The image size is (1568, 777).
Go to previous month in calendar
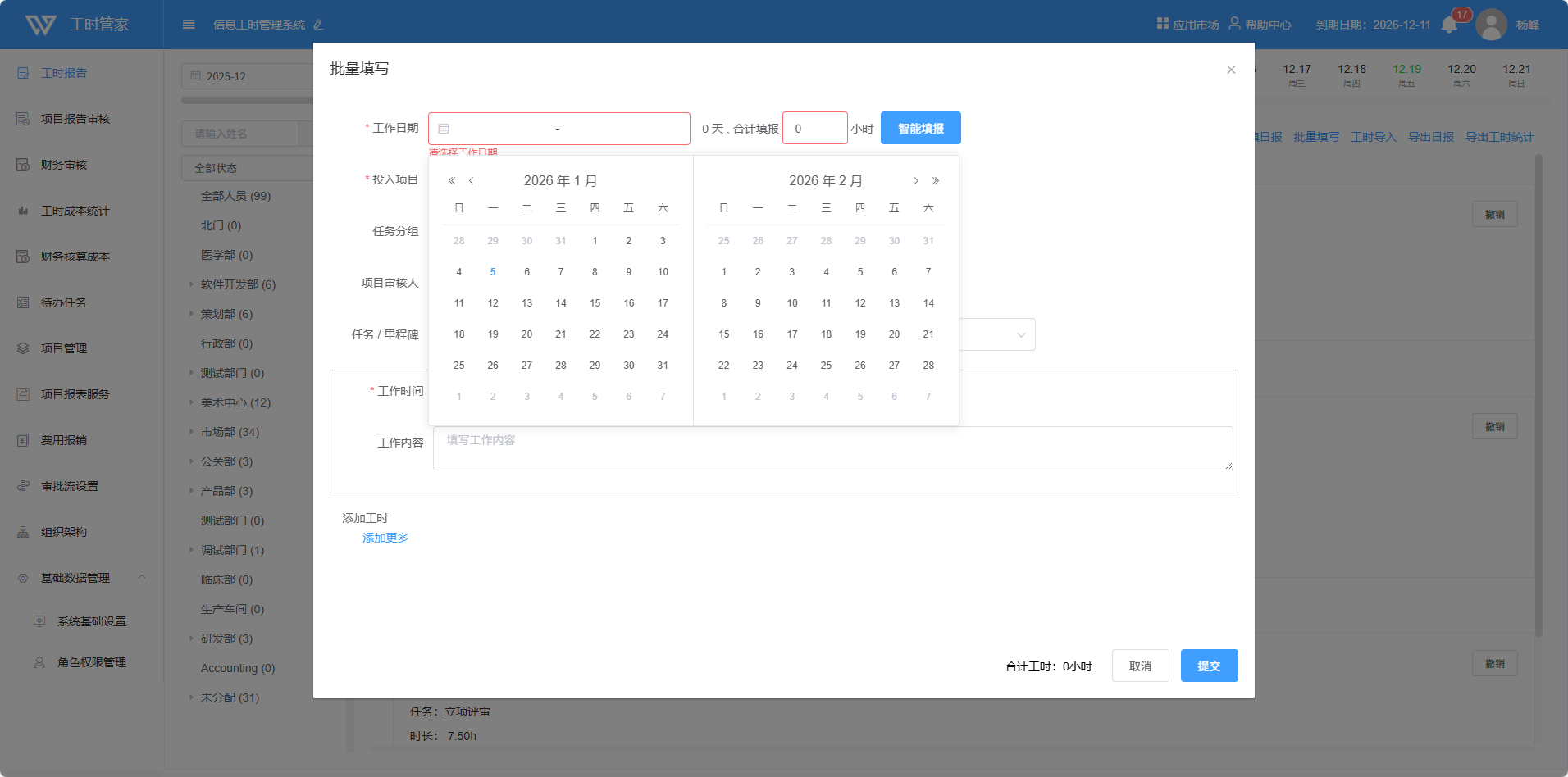[472, 181]
